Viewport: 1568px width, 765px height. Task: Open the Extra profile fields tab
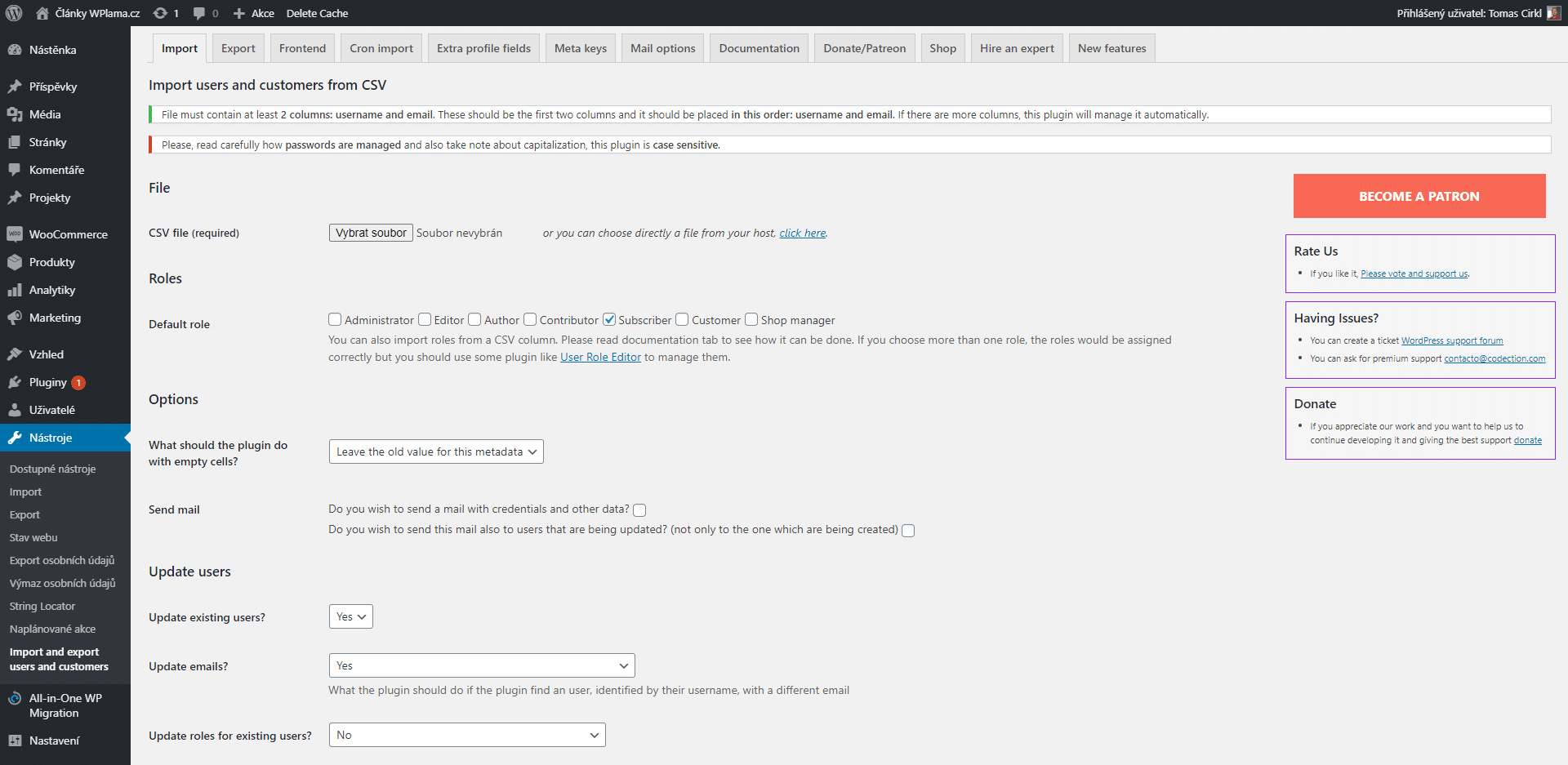483,48
